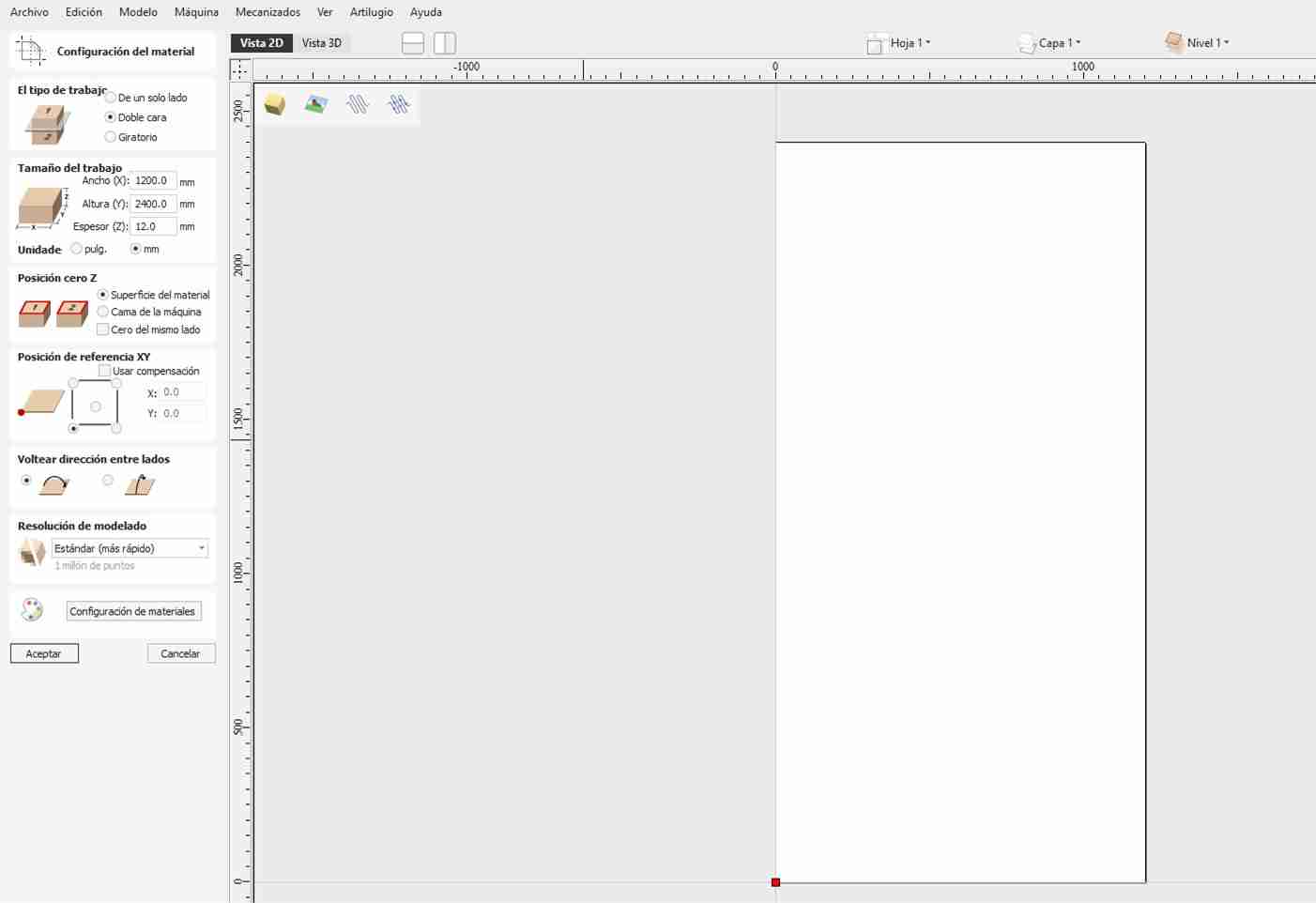This screenshot has width=1316, height=903.
Task: Click the Hoja 1 sheet icon
Action: (875, 43)
